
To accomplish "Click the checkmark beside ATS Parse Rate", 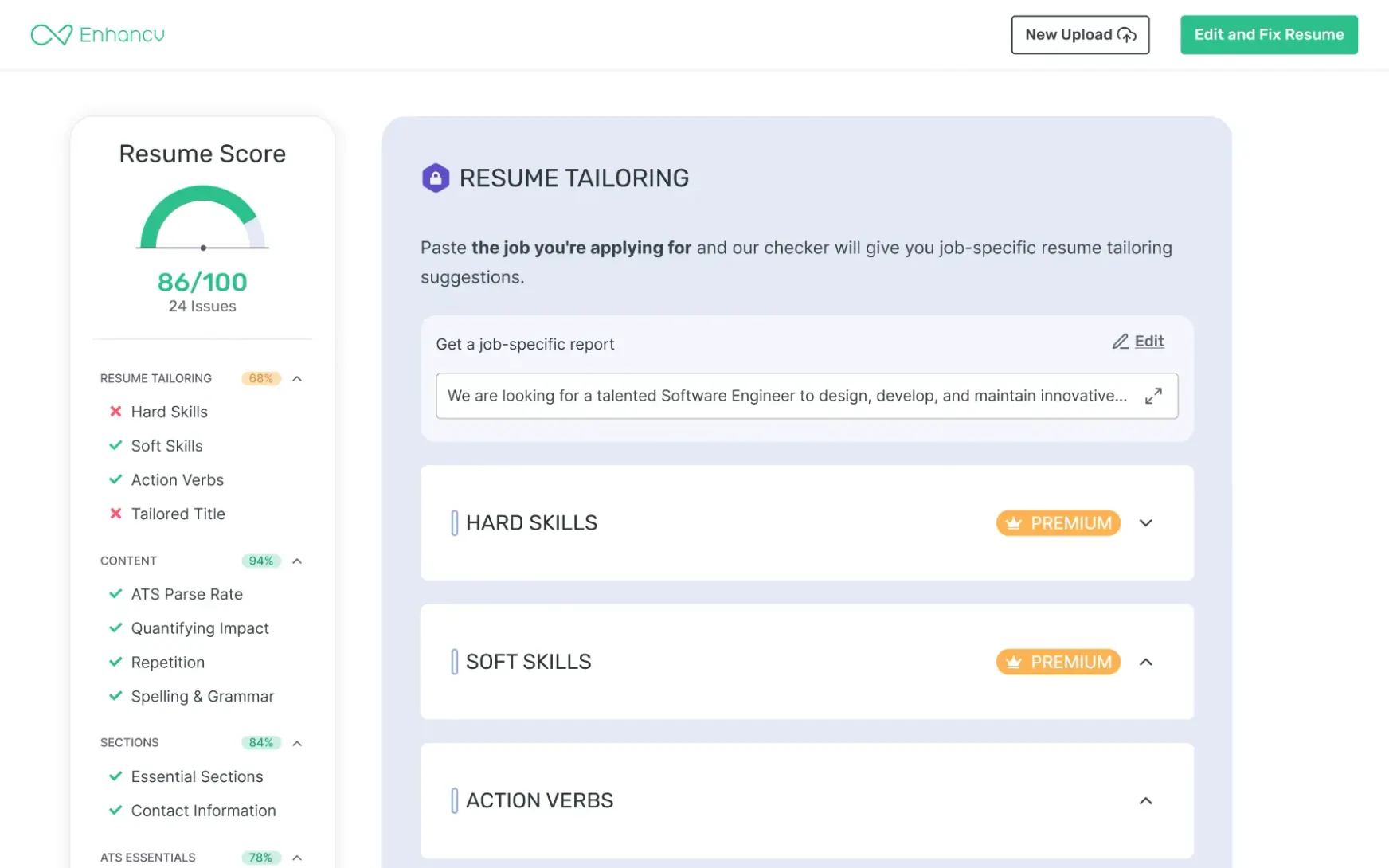I will point(115,594).
